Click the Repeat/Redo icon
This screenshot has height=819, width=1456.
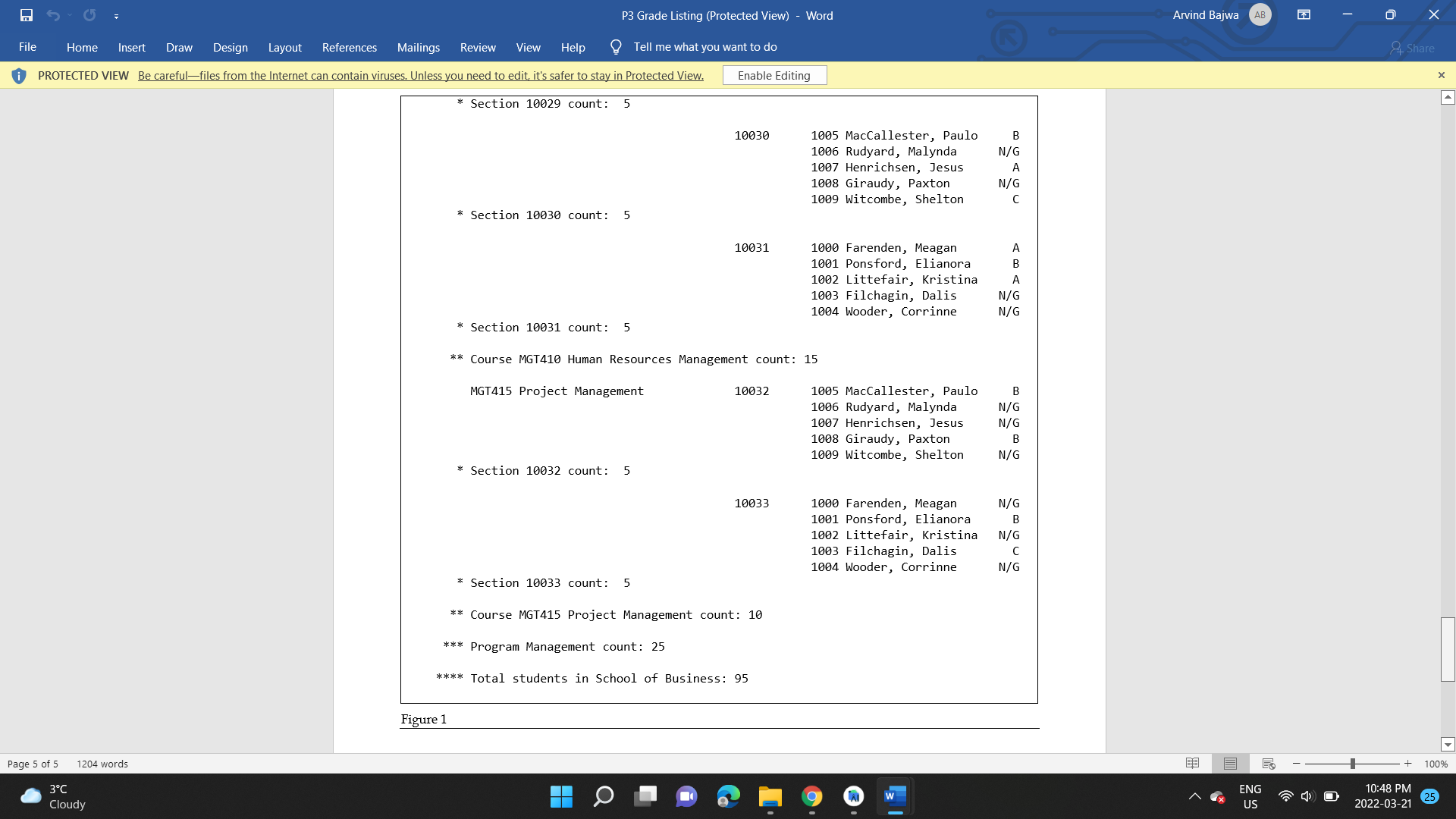click(89, 15)
